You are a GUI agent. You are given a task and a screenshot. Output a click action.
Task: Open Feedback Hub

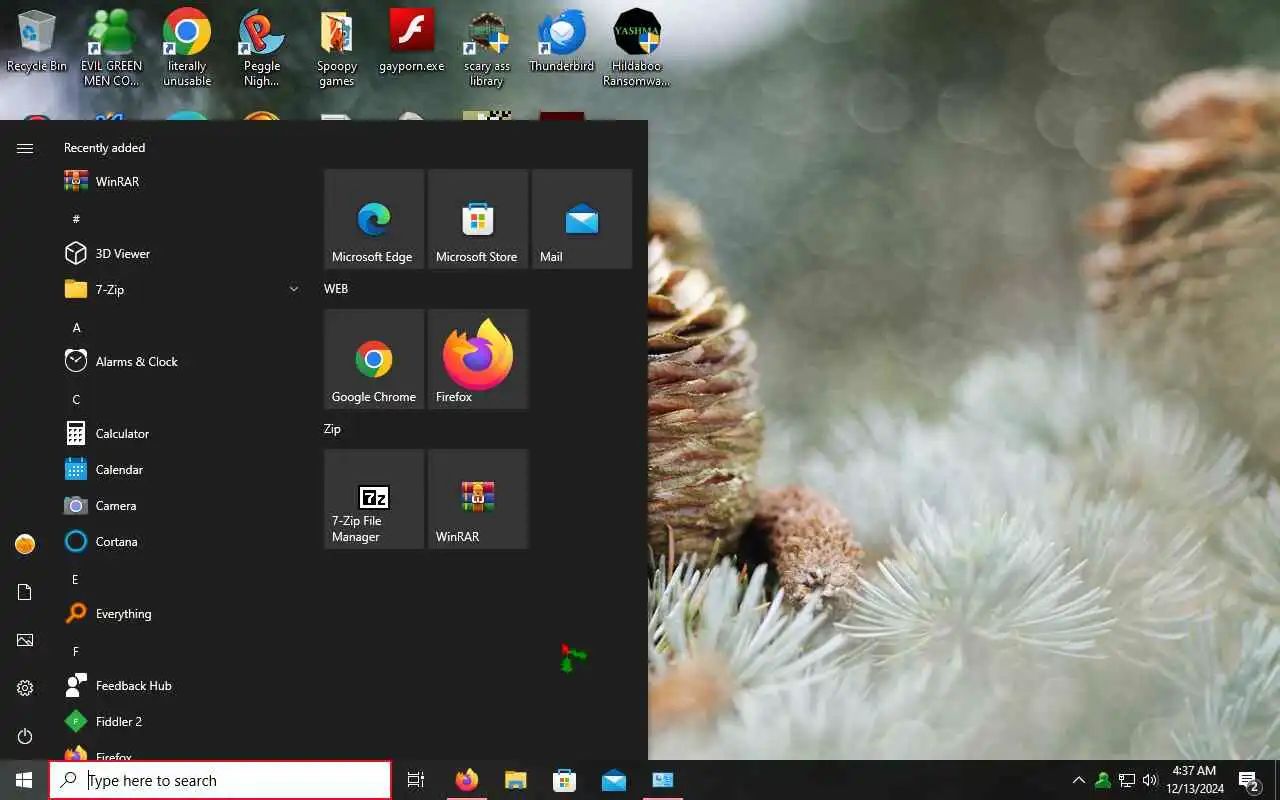pyautogui.click(x=182, y=686)
